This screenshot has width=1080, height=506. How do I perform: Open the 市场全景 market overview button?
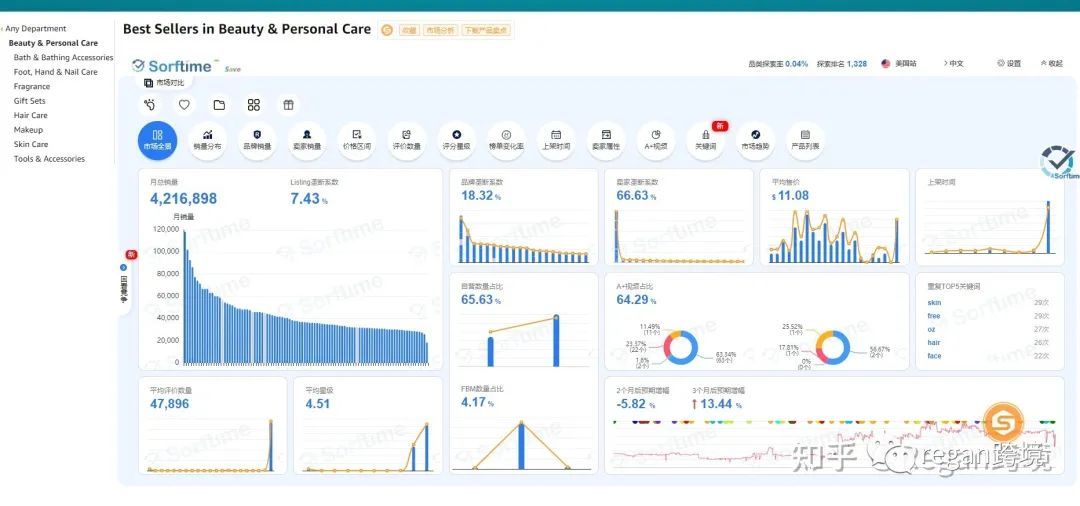[x=157, y=140]
